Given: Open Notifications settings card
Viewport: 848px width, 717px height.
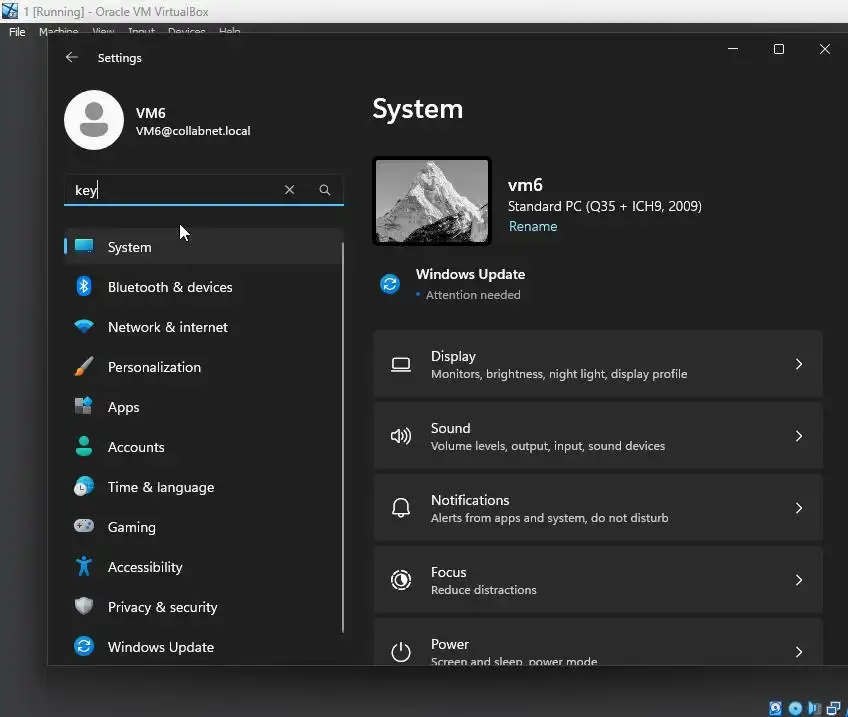Looking at the screenshot, I should pyautogui.click(x=598, y=508).
